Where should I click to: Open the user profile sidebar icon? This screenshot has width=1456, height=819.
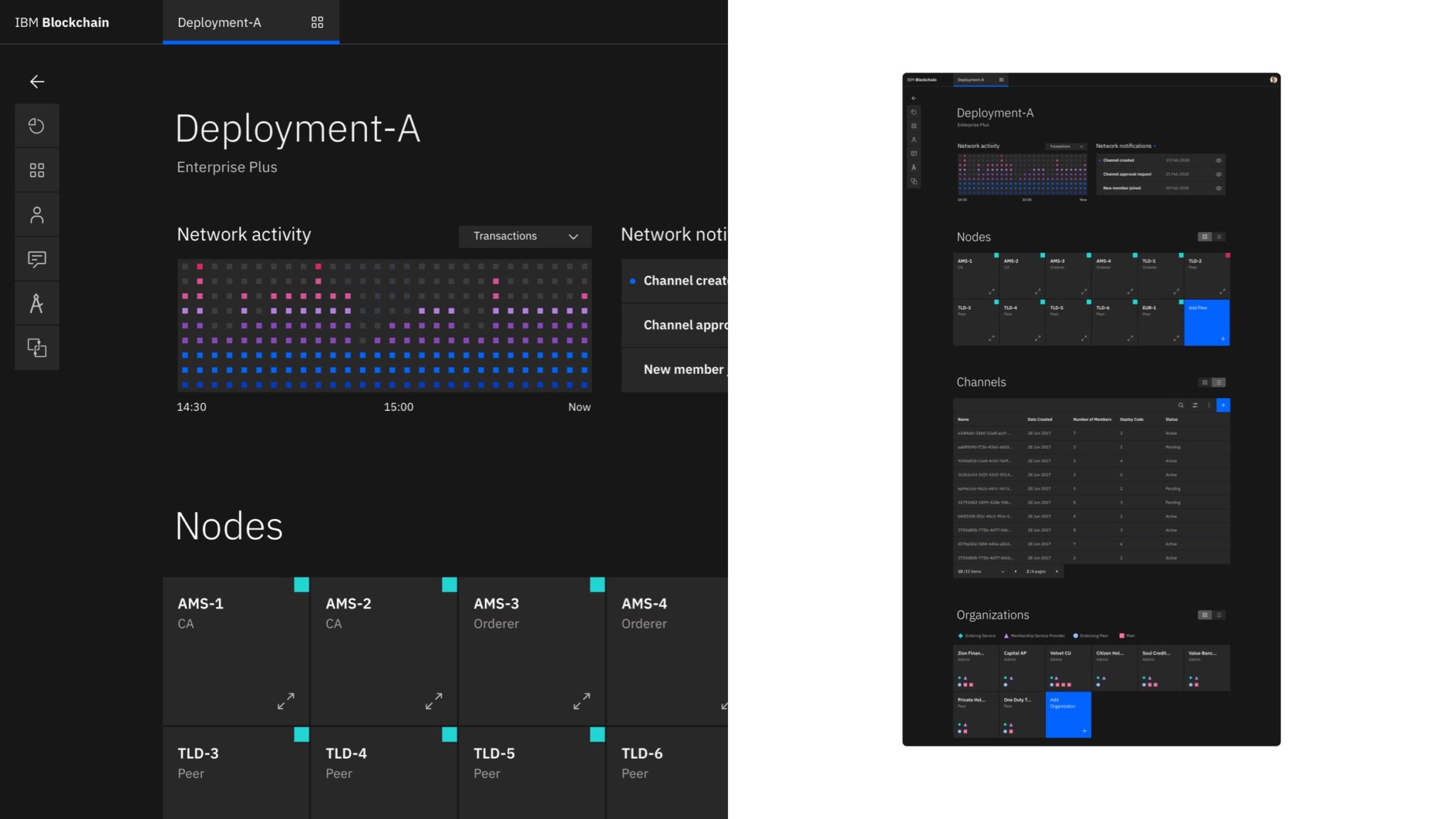pos(37,215)
